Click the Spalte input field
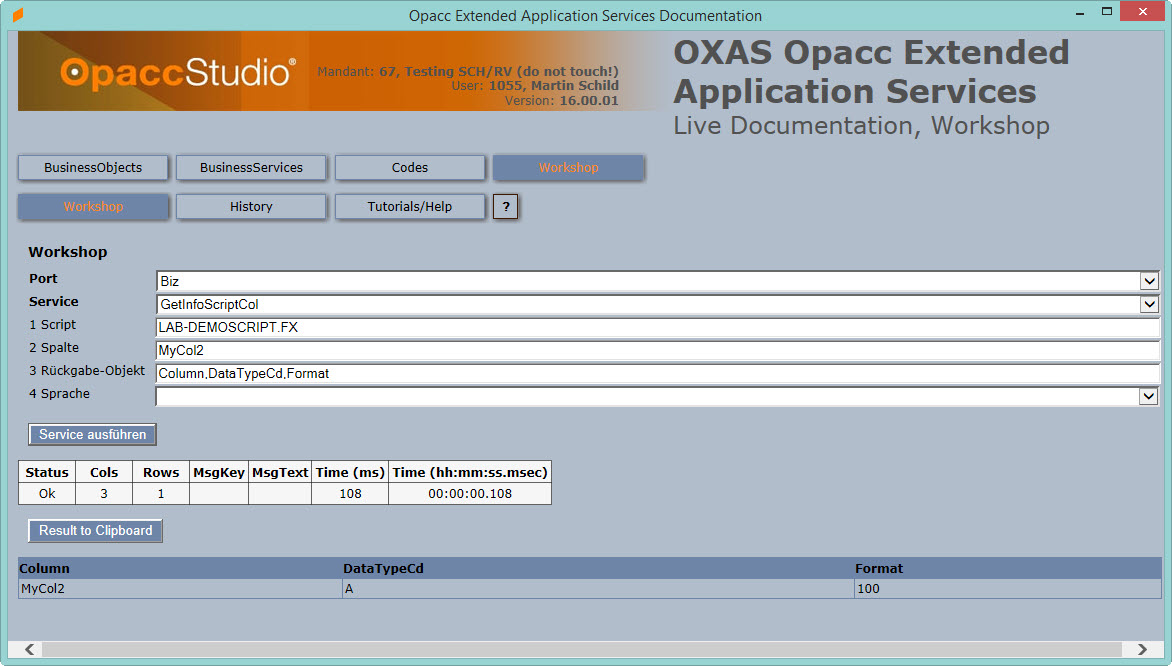 tap(658, 351)
